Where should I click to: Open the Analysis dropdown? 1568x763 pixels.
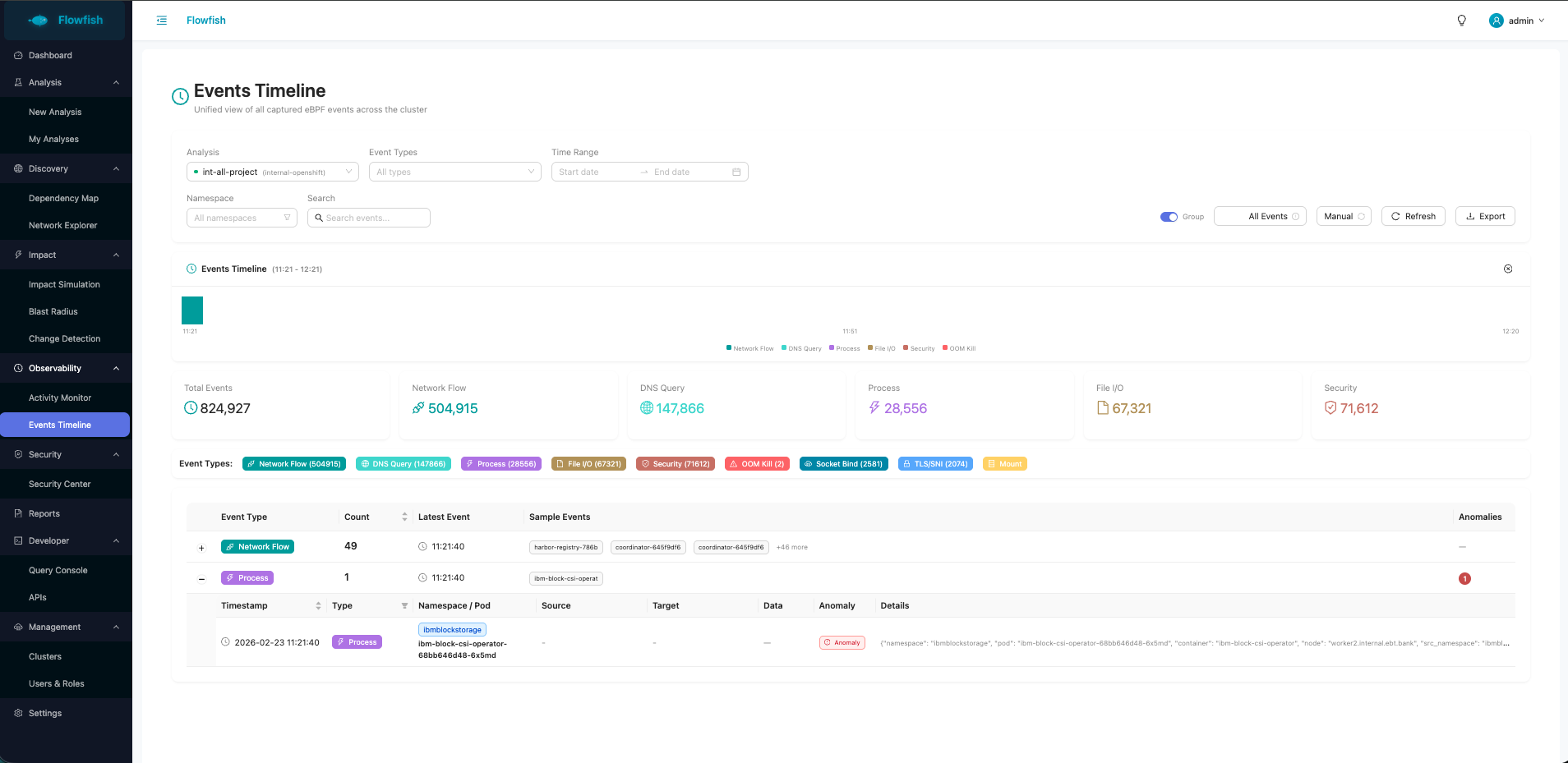click(x=273, y=172)
